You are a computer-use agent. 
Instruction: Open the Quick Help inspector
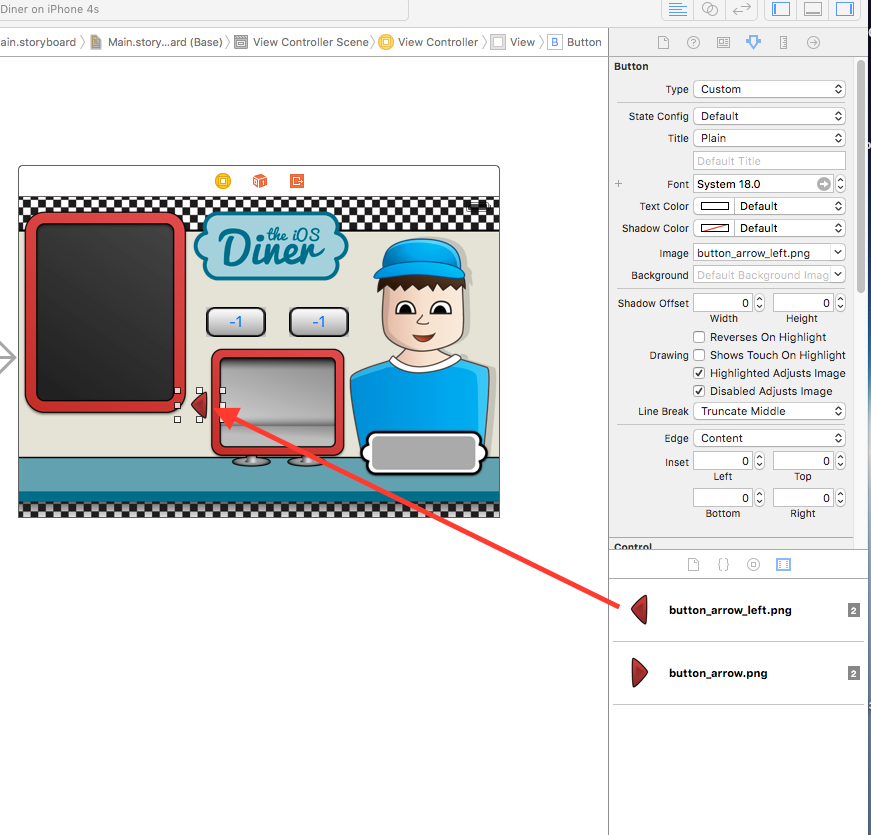click(693, 43)
